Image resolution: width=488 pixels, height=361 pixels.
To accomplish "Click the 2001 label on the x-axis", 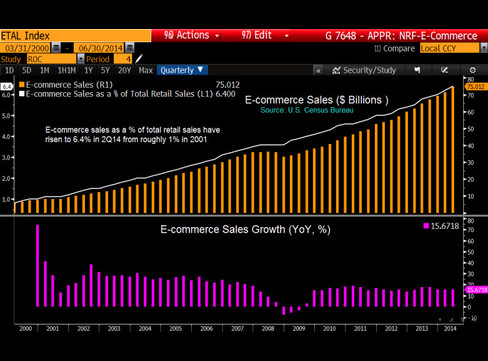I will pos(52,329).
